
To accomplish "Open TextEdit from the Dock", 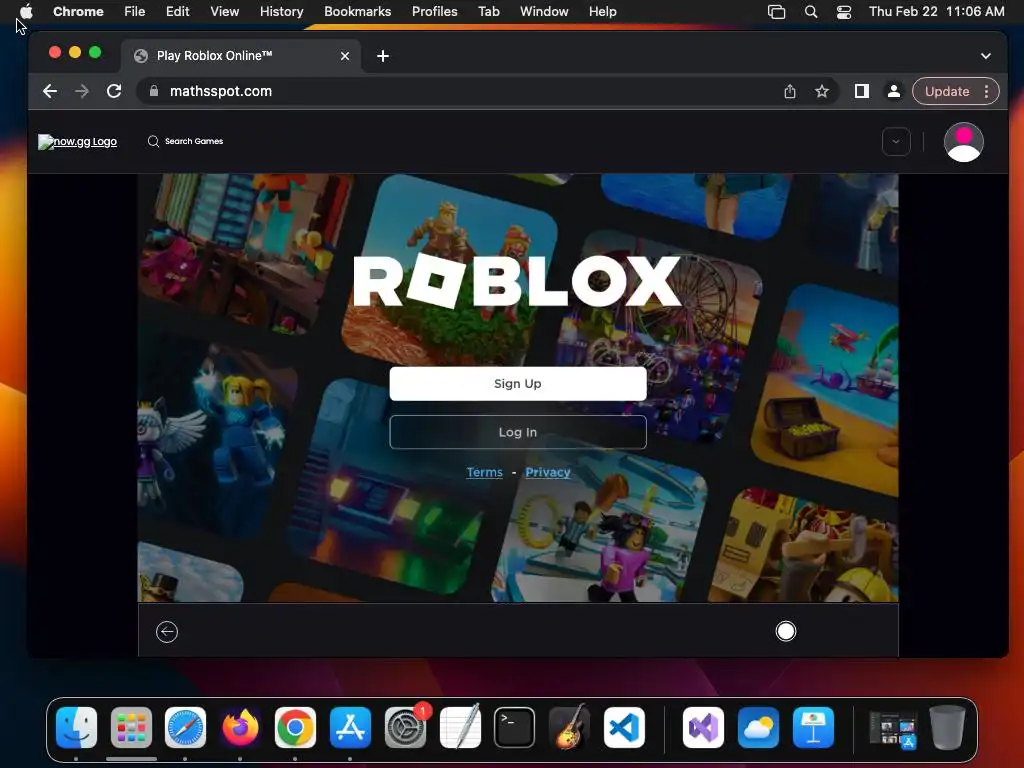I will coord(460,726).
